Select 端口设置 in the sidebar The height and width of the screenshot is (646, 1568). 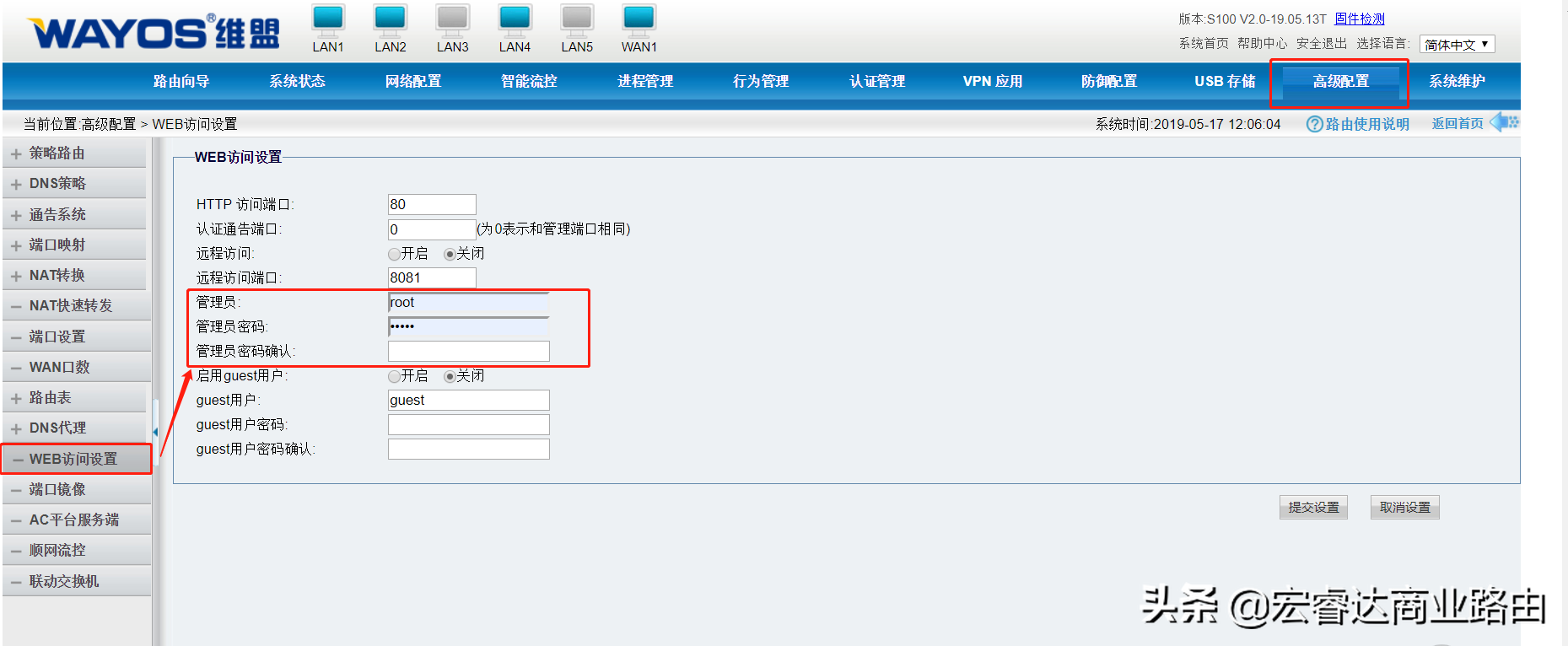pos(77,336)
